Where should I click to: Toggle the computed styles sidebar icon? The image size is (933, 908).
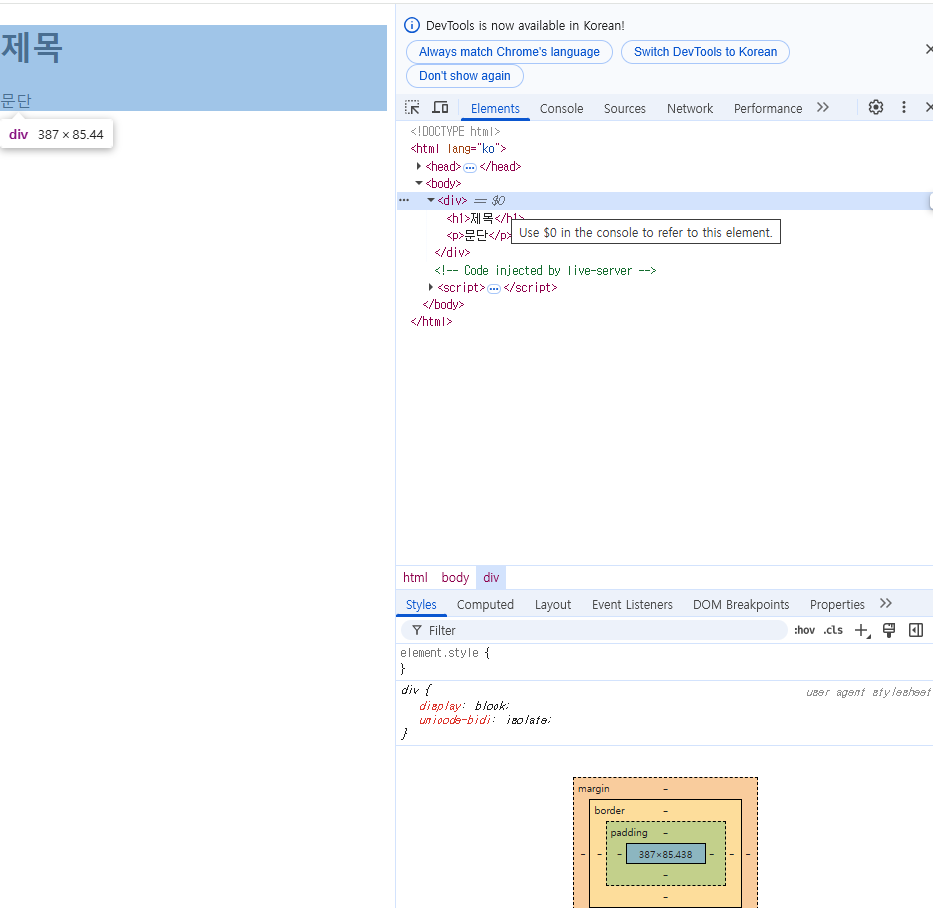click(x=916, y=631)
